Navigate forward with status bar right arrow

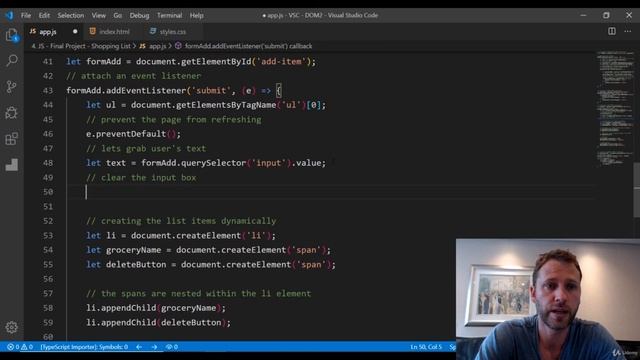pyautogui.click(x=154, y=347)
